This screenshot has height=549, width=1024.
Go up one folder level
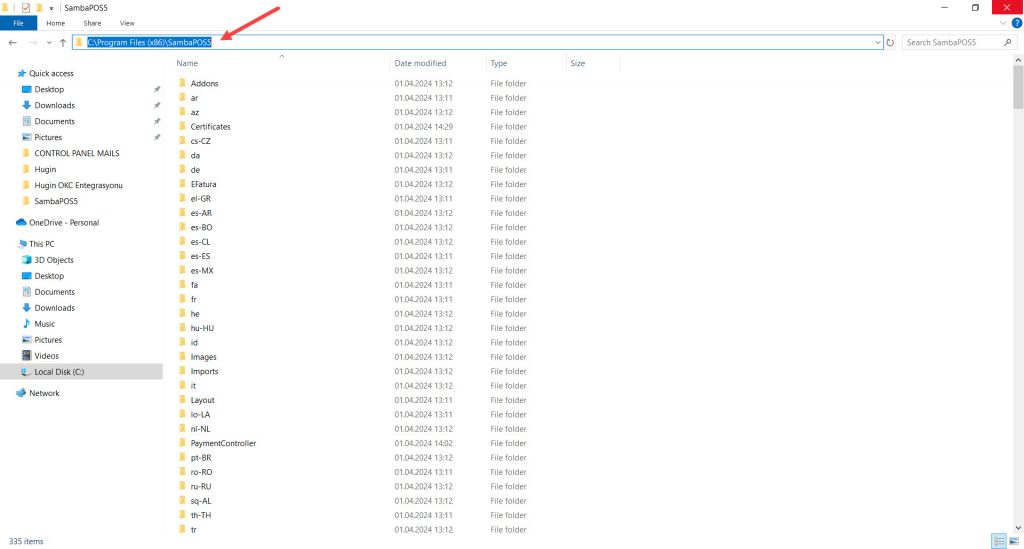[63, 43]
